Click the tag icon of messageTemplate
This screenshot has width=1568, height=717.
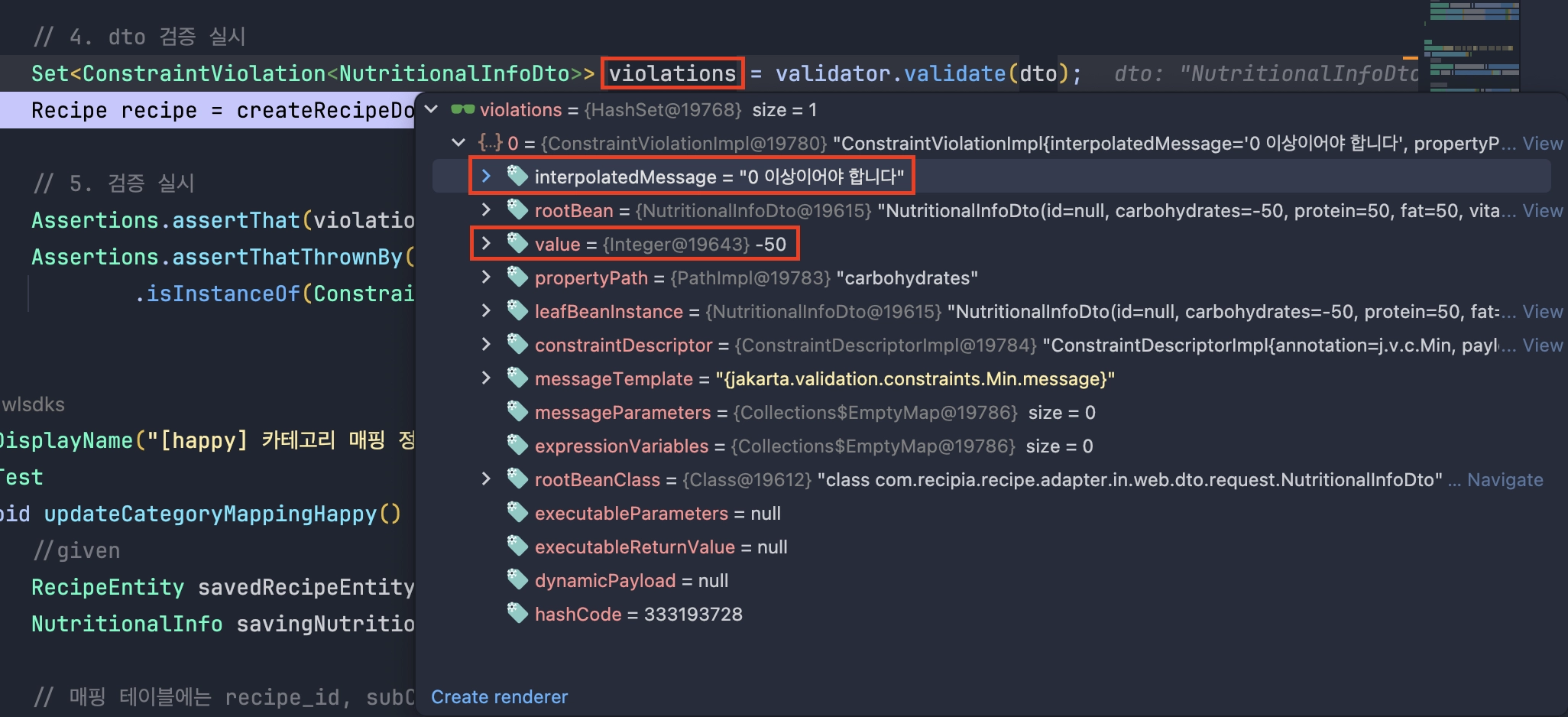point(518,378)
